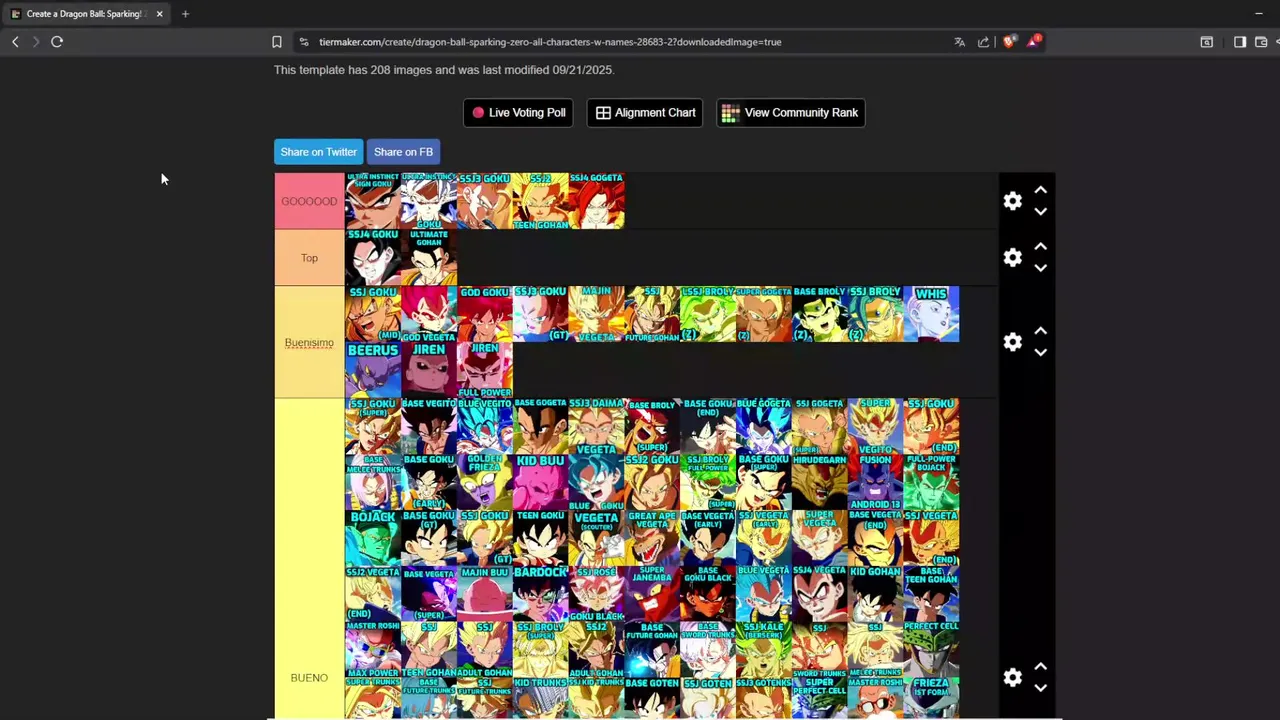
Task: Select the Beerus character thumbnail
Action: click(x=373, y=370)
